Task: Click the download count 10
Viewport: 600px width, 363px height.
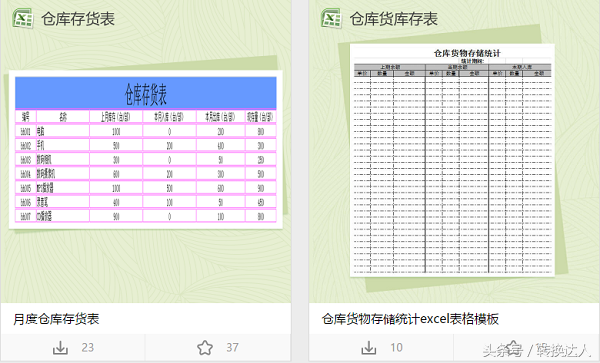Action: pyautogui.click(x=396, y=347)
